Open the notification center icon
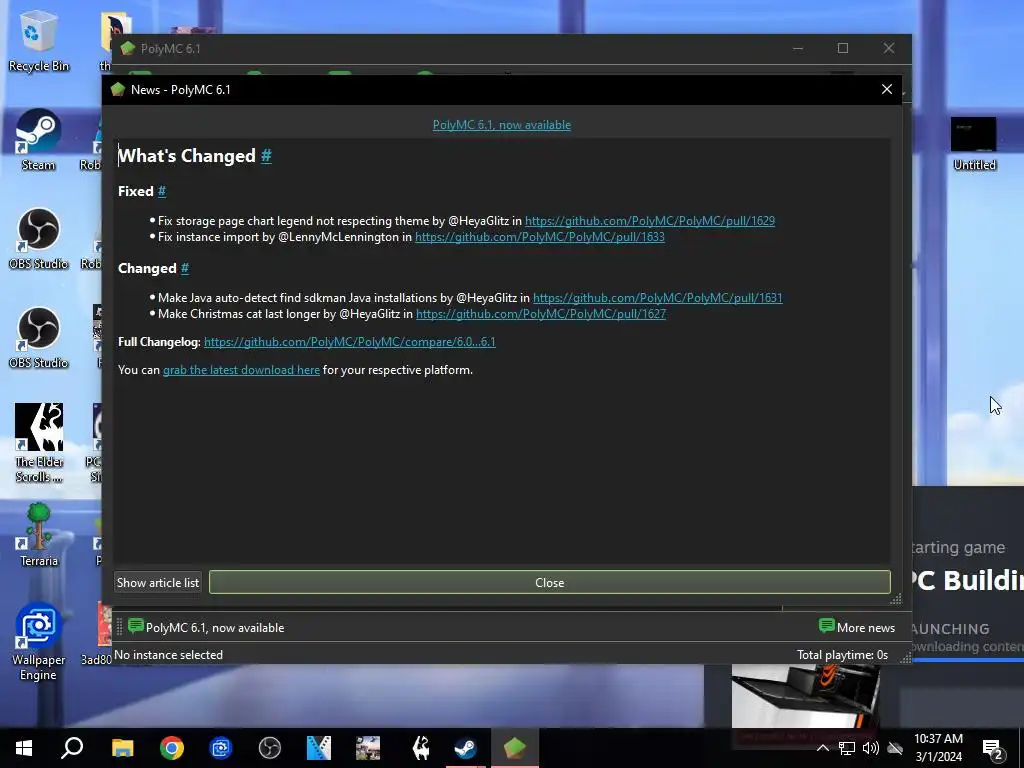 pos(993,748)
